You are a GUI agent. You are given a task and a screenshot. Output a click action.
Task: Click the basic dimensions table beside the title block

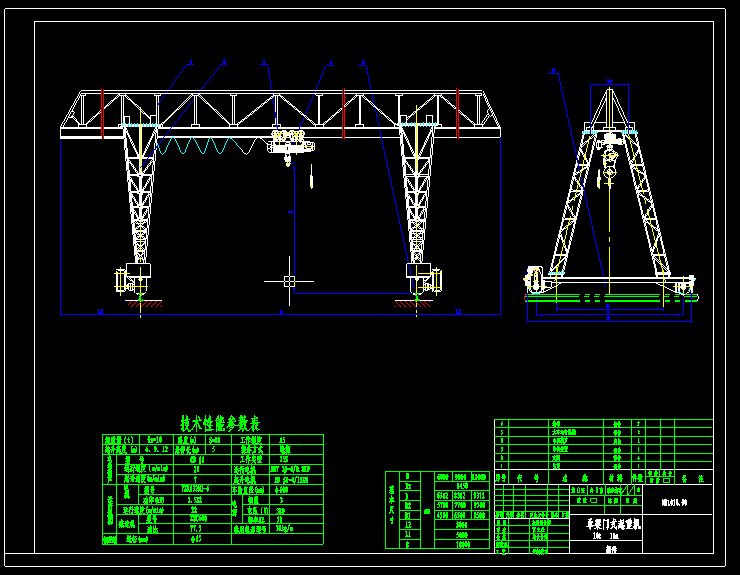[438, 510]
